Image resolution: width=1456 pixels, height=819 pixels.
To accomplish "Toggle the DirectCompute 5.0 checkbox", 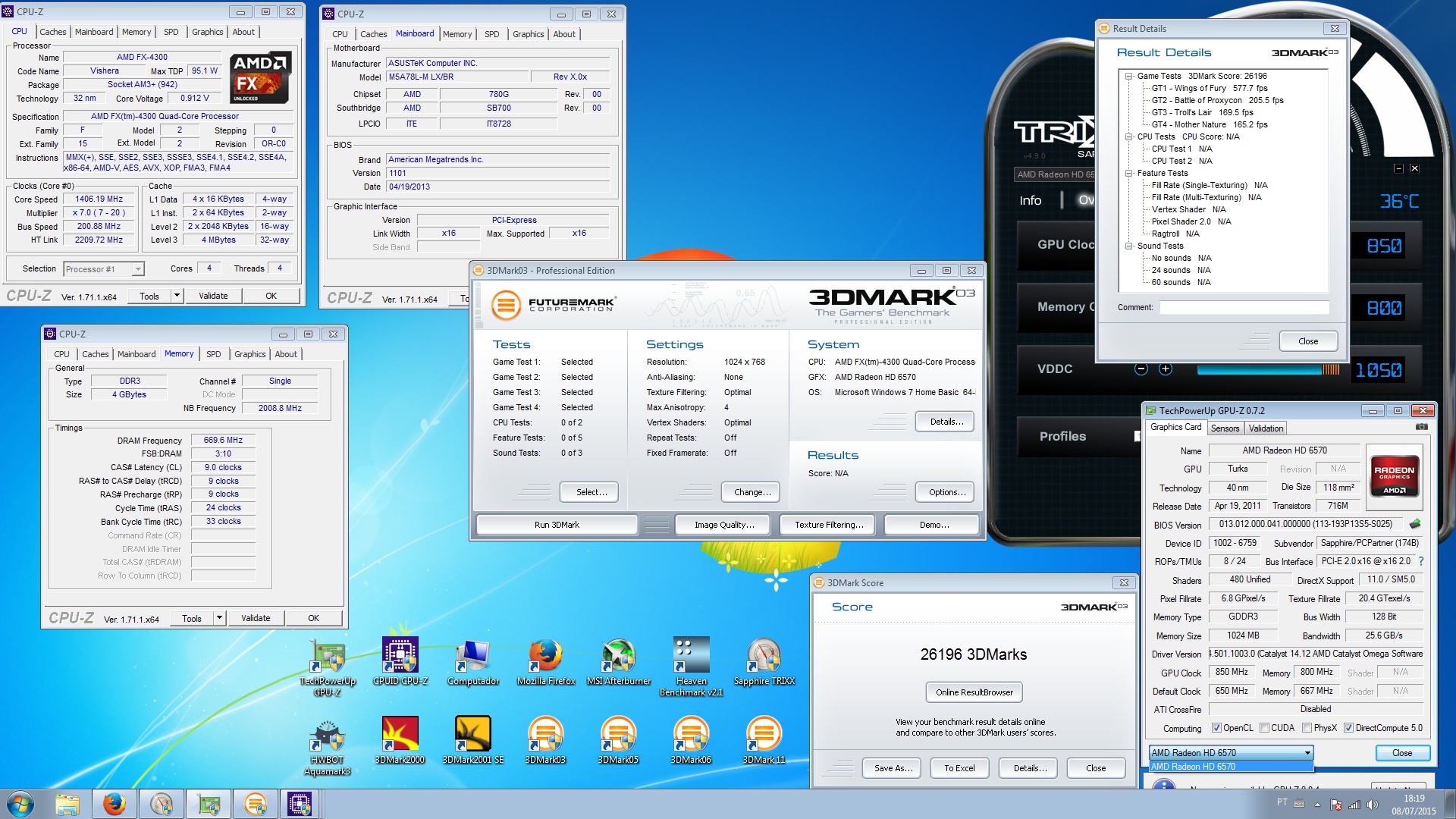I will (1348, 728).
